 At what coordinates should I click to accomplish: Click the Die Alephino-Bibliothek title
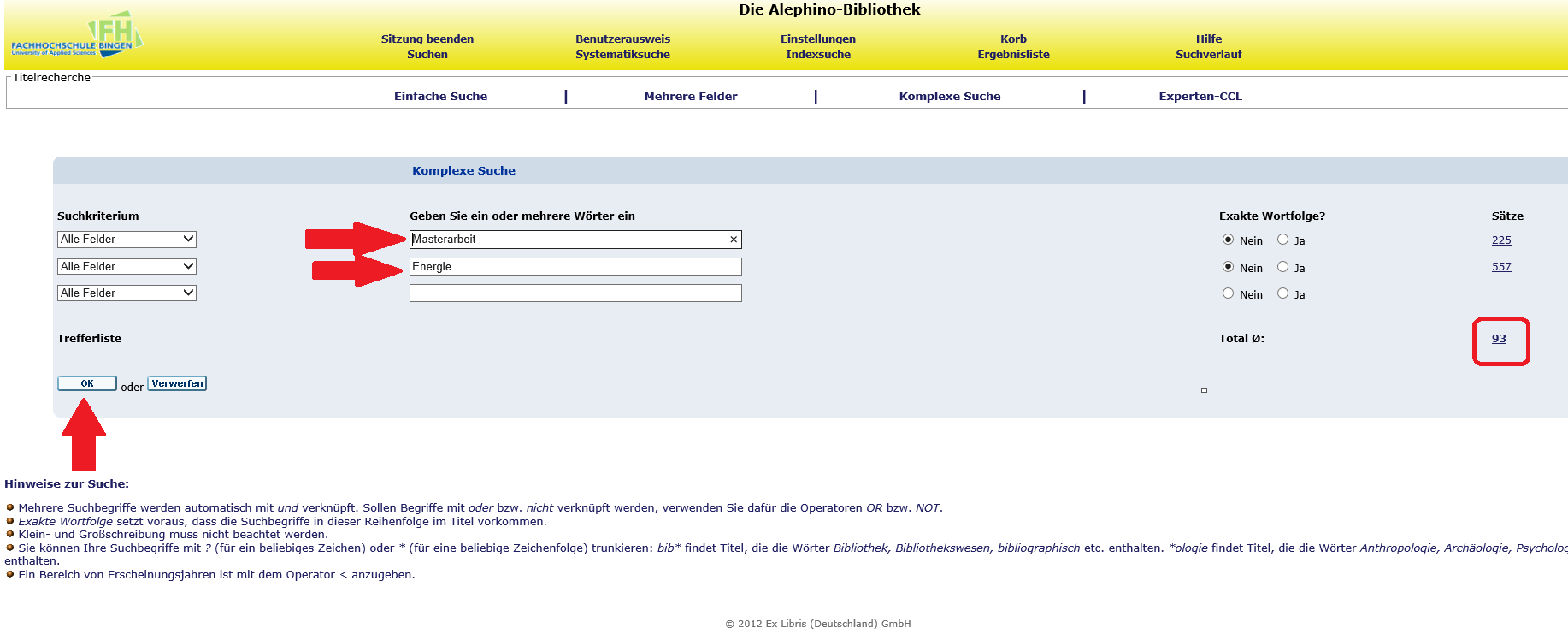[829, 9]
